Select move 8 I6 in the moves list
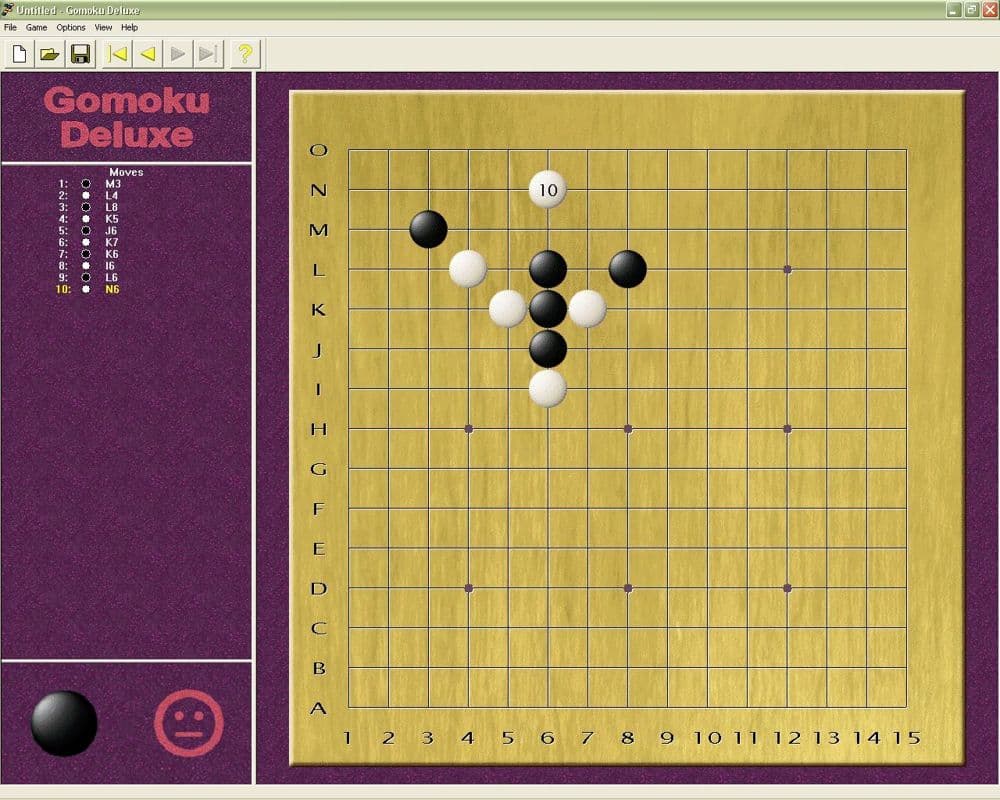The height and width of the screenshot is (800, 1000). pos(89,265)
